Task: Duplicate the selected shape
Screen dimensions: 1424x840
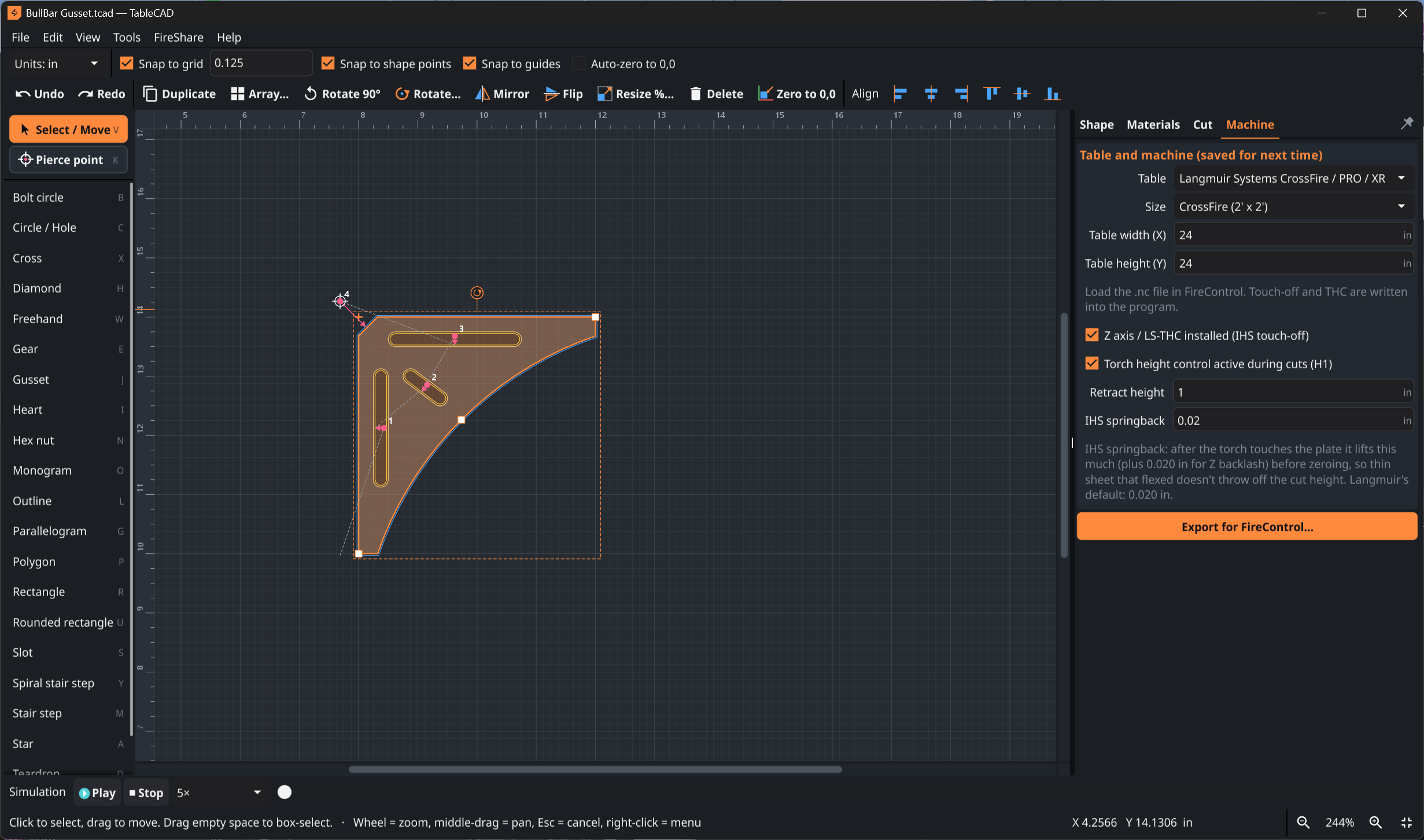Action: coord(179,94)
